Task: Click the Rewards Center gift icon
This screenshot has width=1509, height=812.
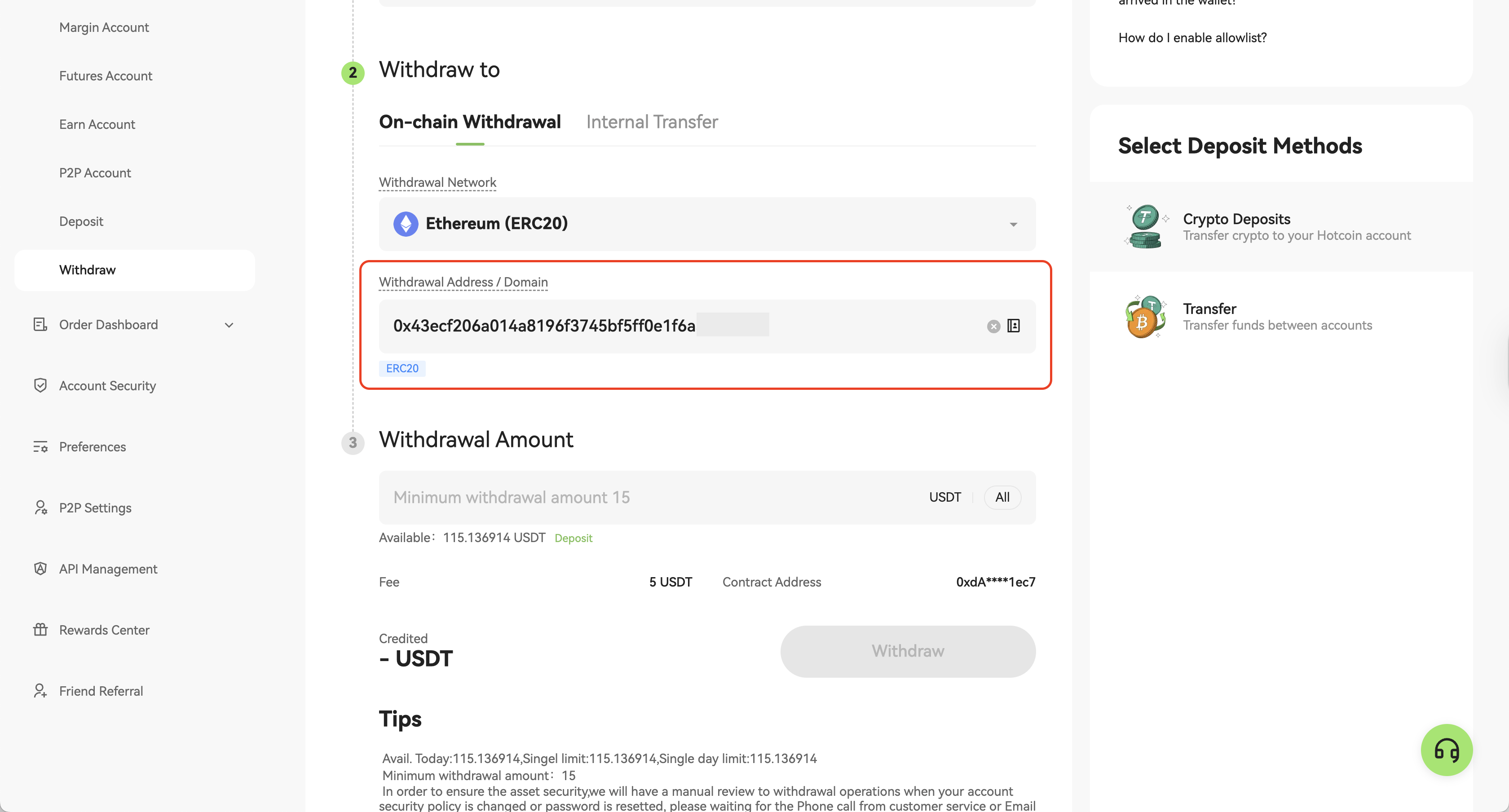Action: tap(40, 630)
